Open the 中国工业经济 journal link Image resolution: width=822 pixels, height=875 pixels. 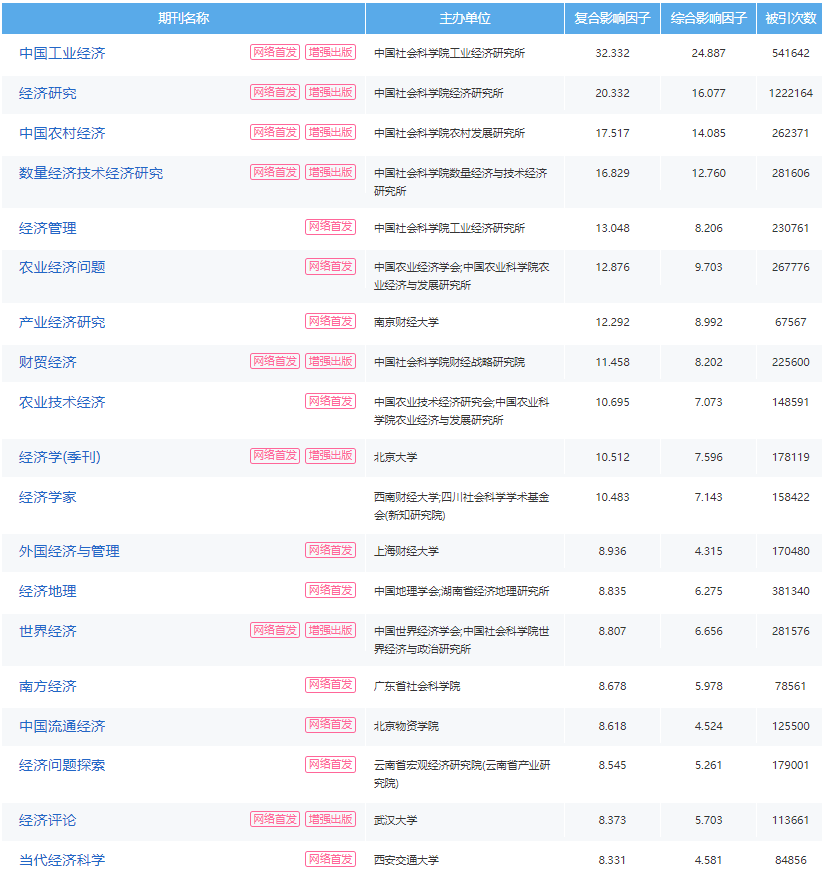point(62,53)
